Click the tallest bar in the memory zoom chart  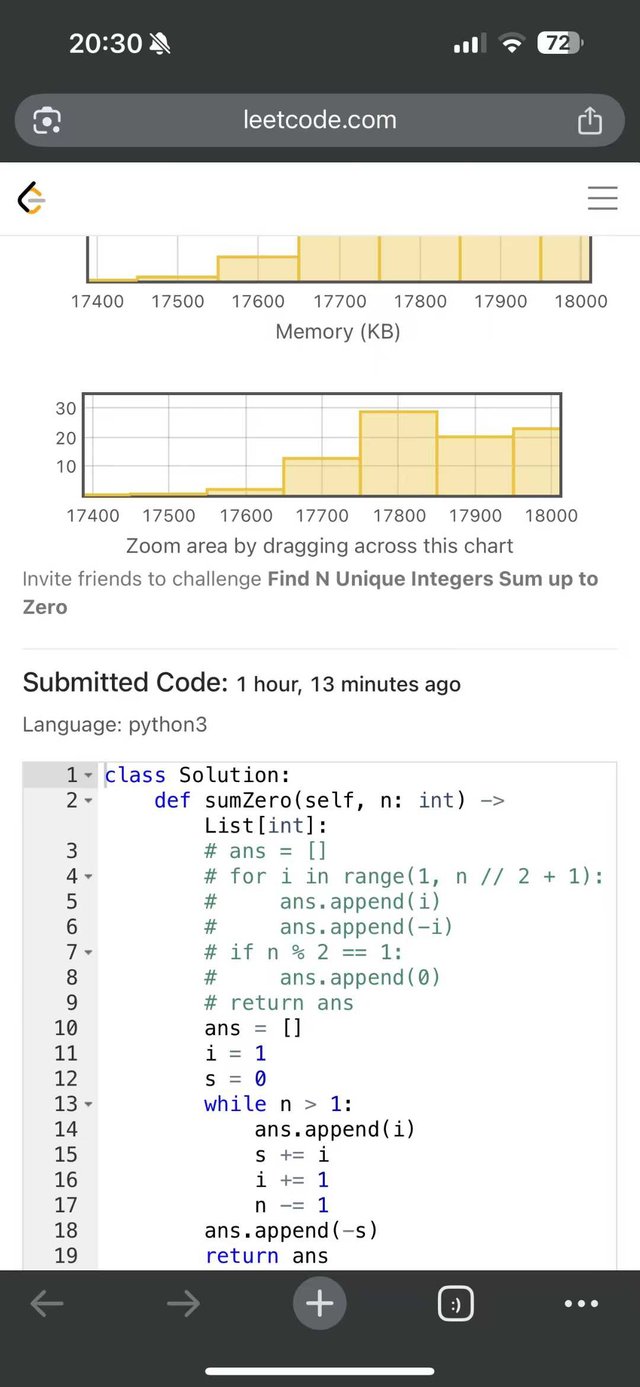[x=398, y=453]
